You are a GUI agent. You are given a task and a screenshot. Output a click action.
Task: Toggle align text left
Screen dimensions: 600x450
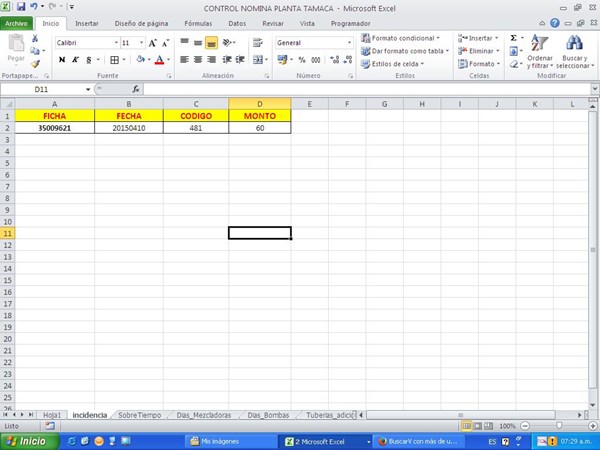(x=184, y=60)
